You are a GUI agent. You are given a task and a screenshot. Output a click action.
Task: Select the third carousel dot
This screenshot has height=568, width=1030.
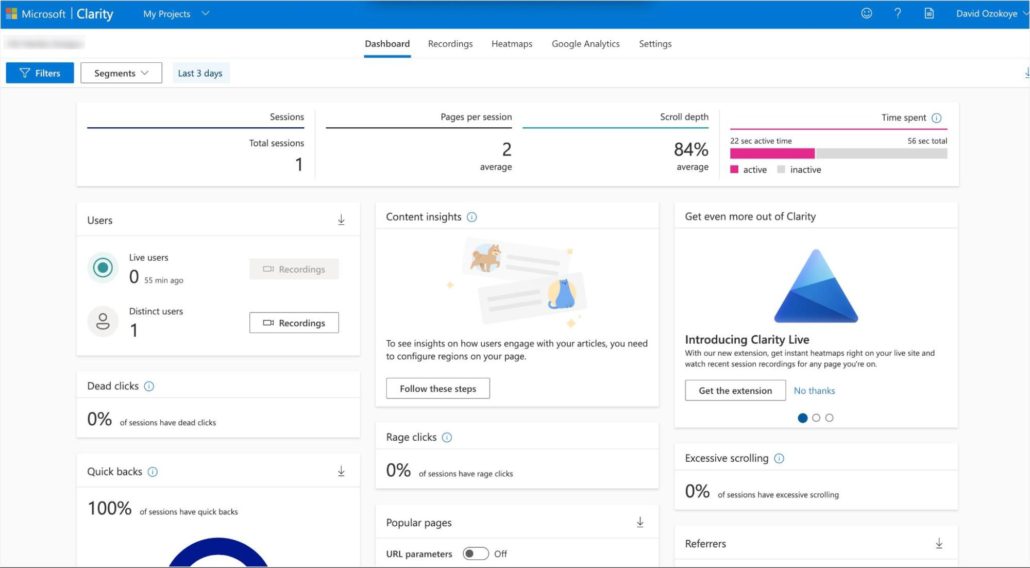(829, 418)
